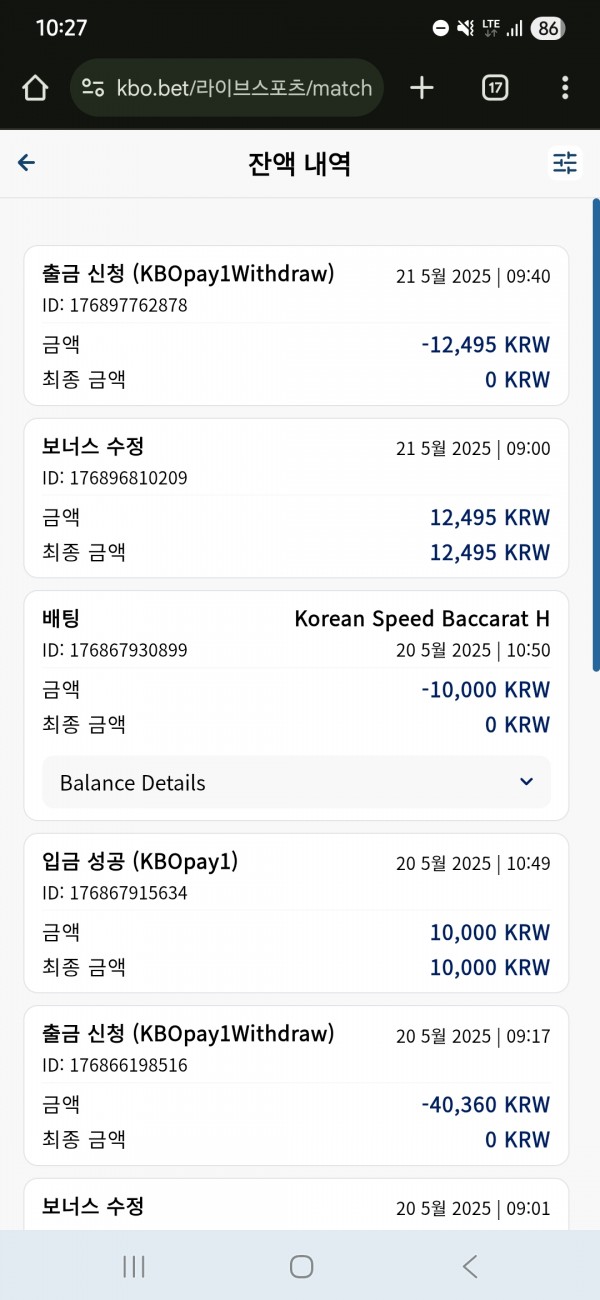Tap the Android back navigation button
The width and height of the screenshot is (600, 1300).
pyautogui.click(x=469, y=1266)
